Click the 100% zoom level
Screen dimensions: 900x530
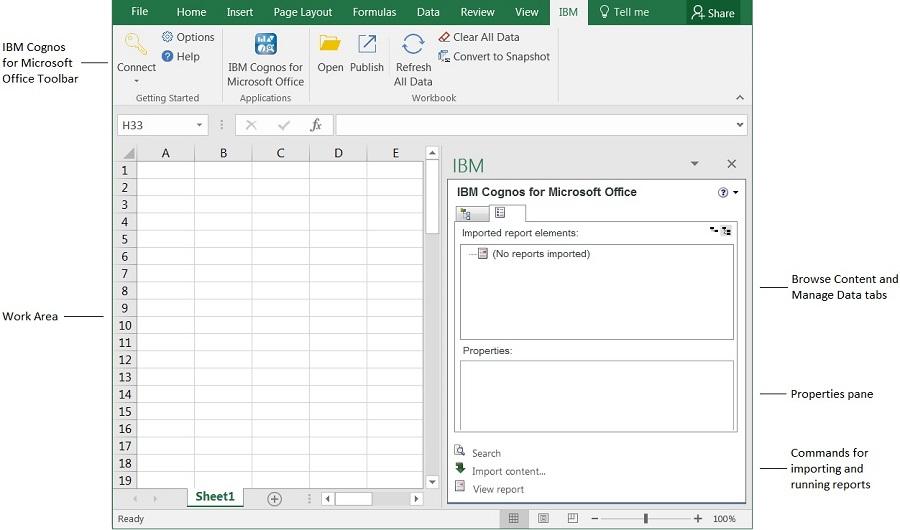[724, 519]
